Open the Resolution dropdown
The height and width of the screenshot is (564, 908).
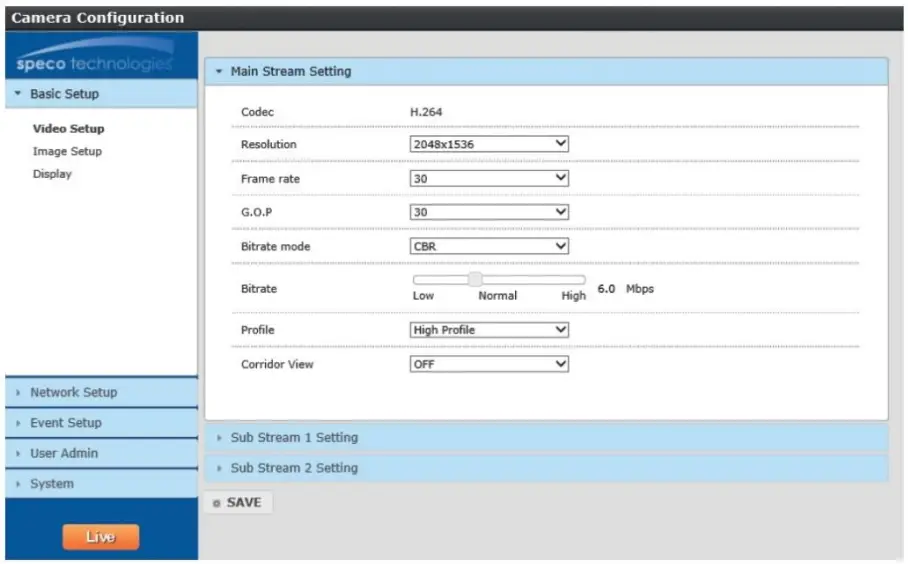489,144
